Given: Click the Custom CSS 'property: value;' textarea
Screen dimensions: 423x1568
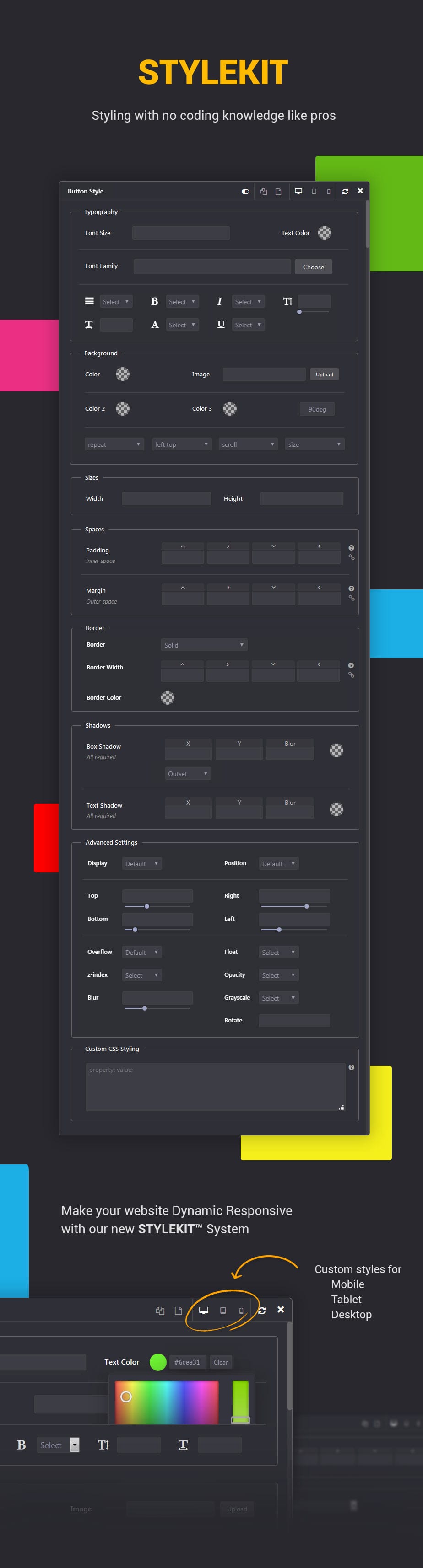Looking at the screenshot, I should pos(216,1087).
